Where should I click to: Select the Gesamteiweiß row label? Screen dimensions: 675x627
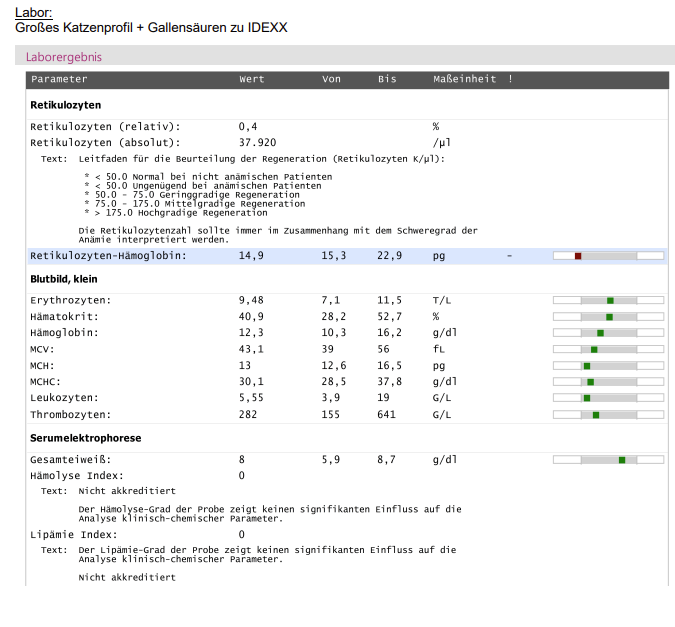point(71,460)
